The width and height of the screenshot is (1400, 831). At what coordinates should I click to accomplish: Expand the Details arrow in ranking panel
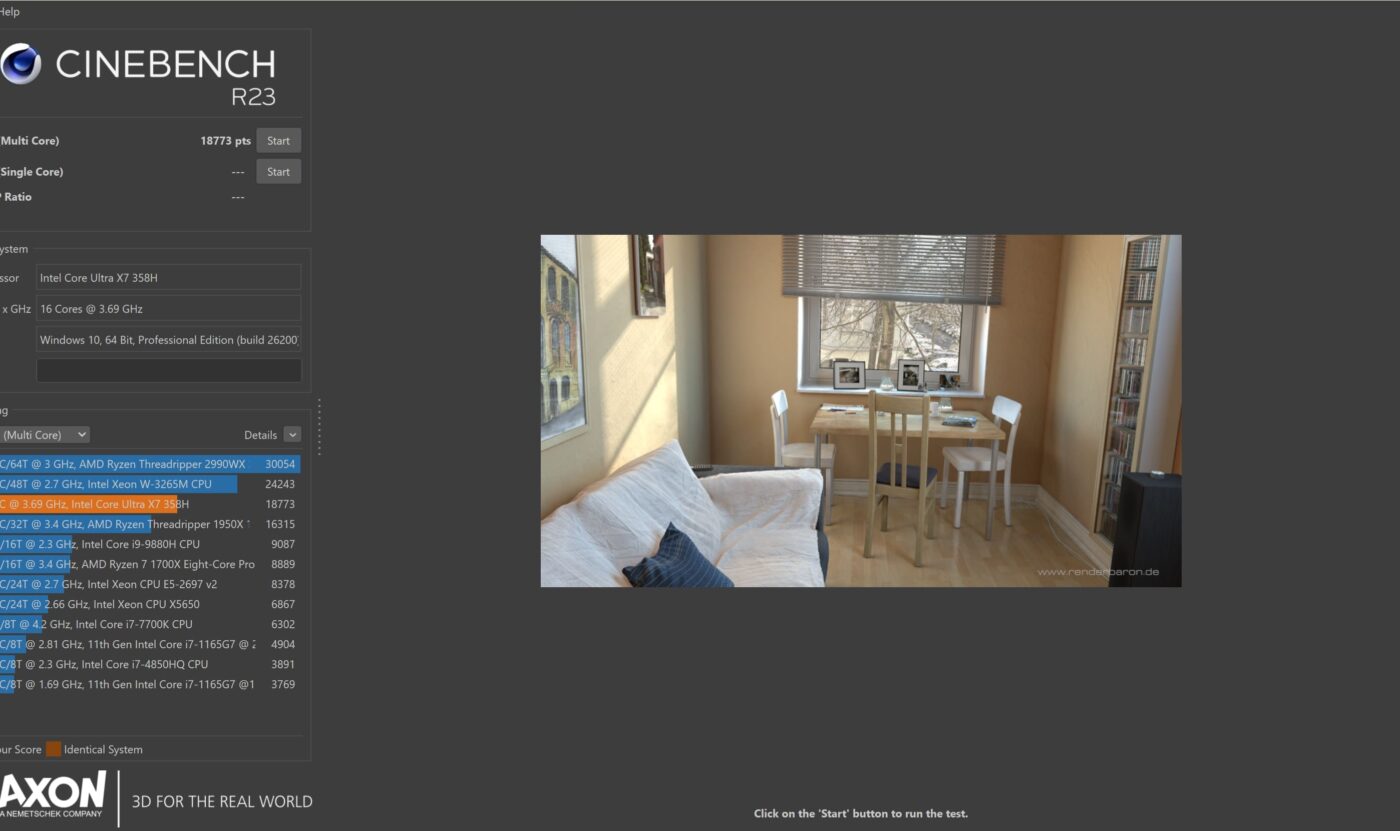[x=292, y=435]
